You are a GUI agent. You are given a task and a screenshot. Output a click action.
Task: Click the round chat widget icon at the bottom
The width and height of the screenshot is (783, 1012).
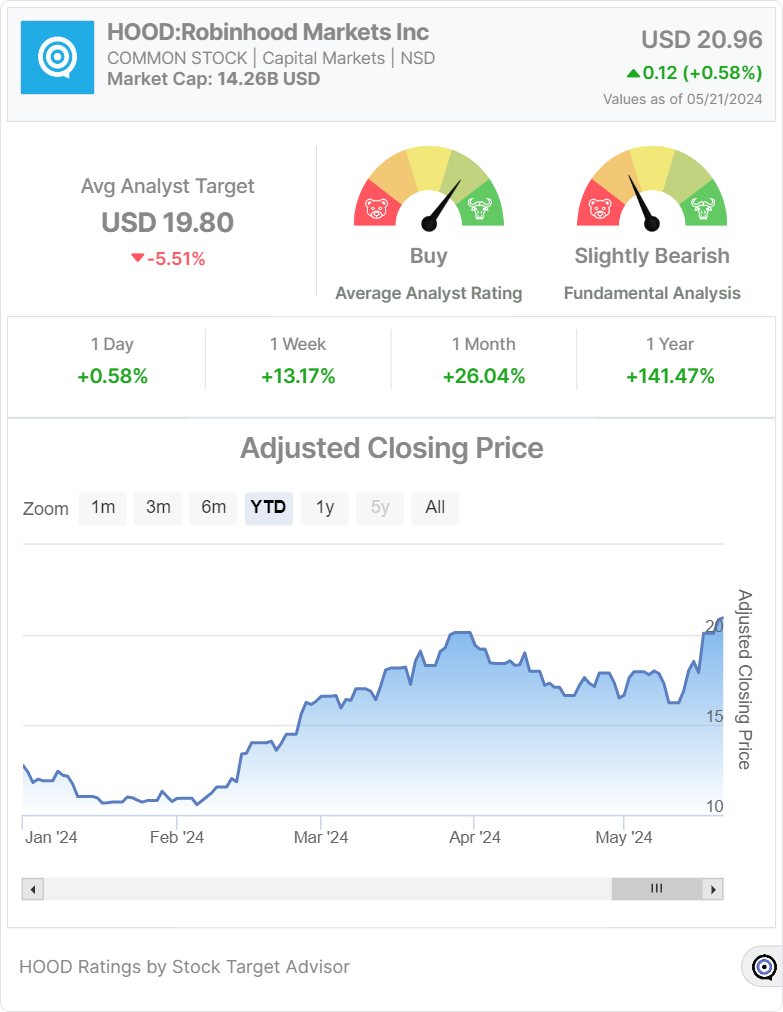[764, 967]
